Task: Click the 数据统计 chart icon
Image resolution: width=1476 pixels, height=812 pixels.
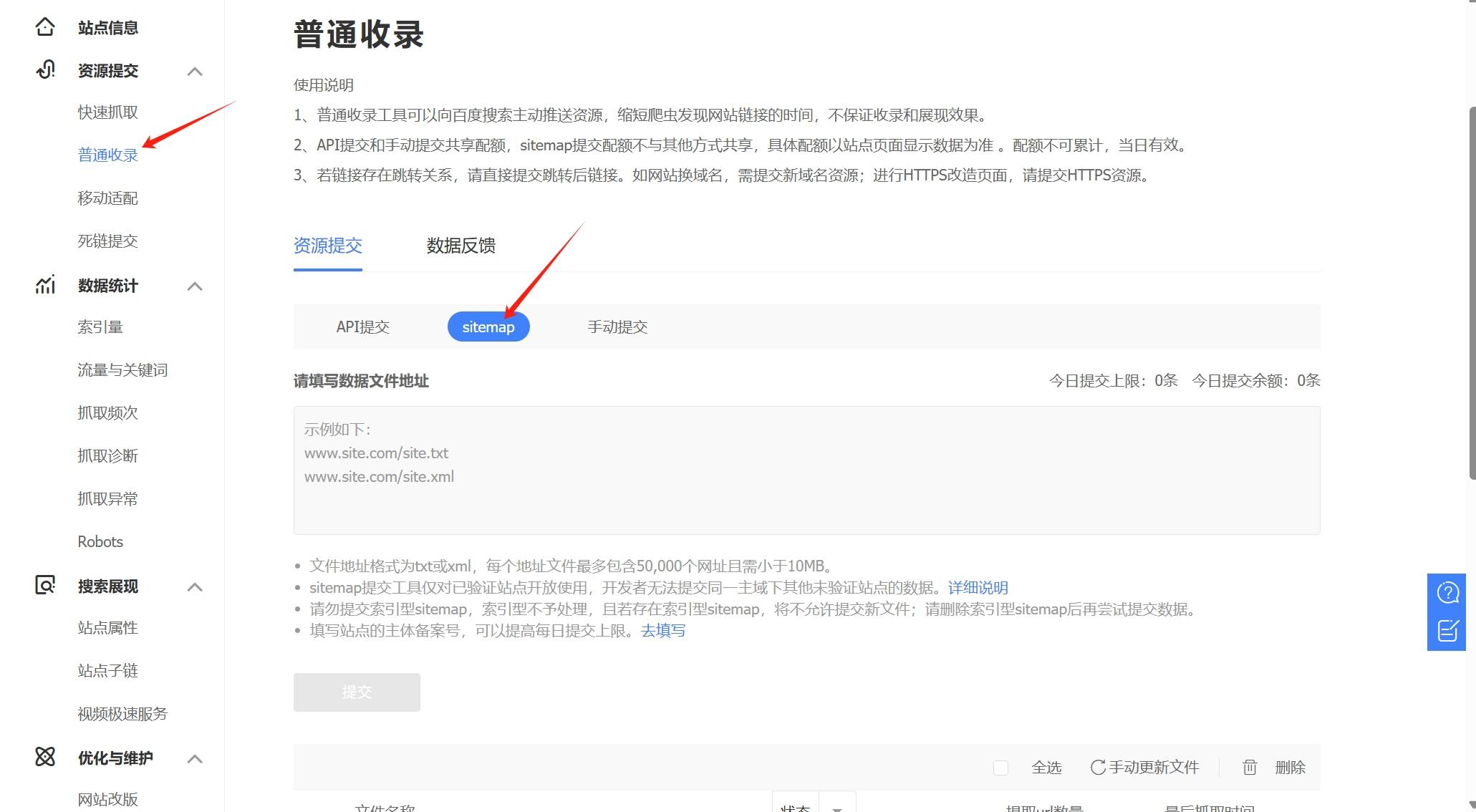Action: click(45, 285)
